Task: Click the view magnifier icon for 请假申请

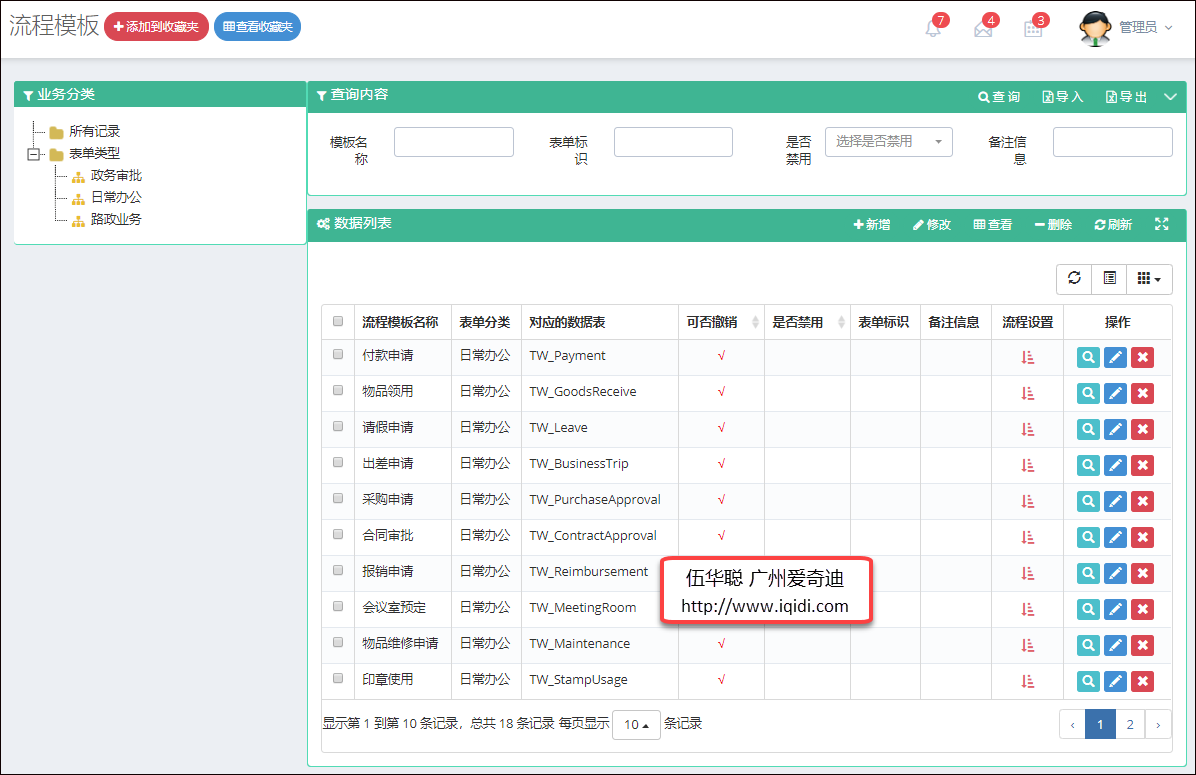Action: coord(1088,429)
